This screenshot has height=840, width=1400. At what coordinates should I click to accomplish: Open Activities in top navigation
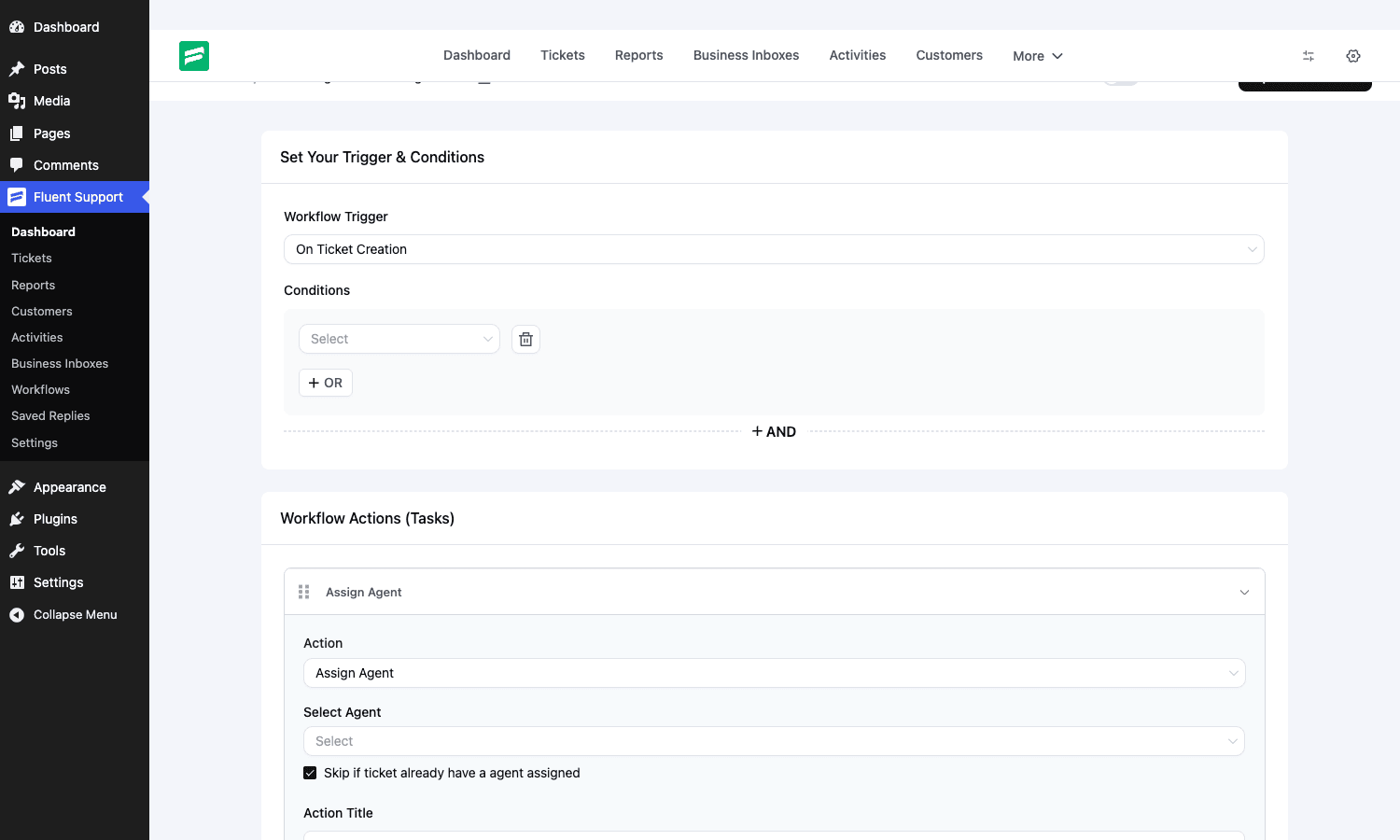coord(858,55)
